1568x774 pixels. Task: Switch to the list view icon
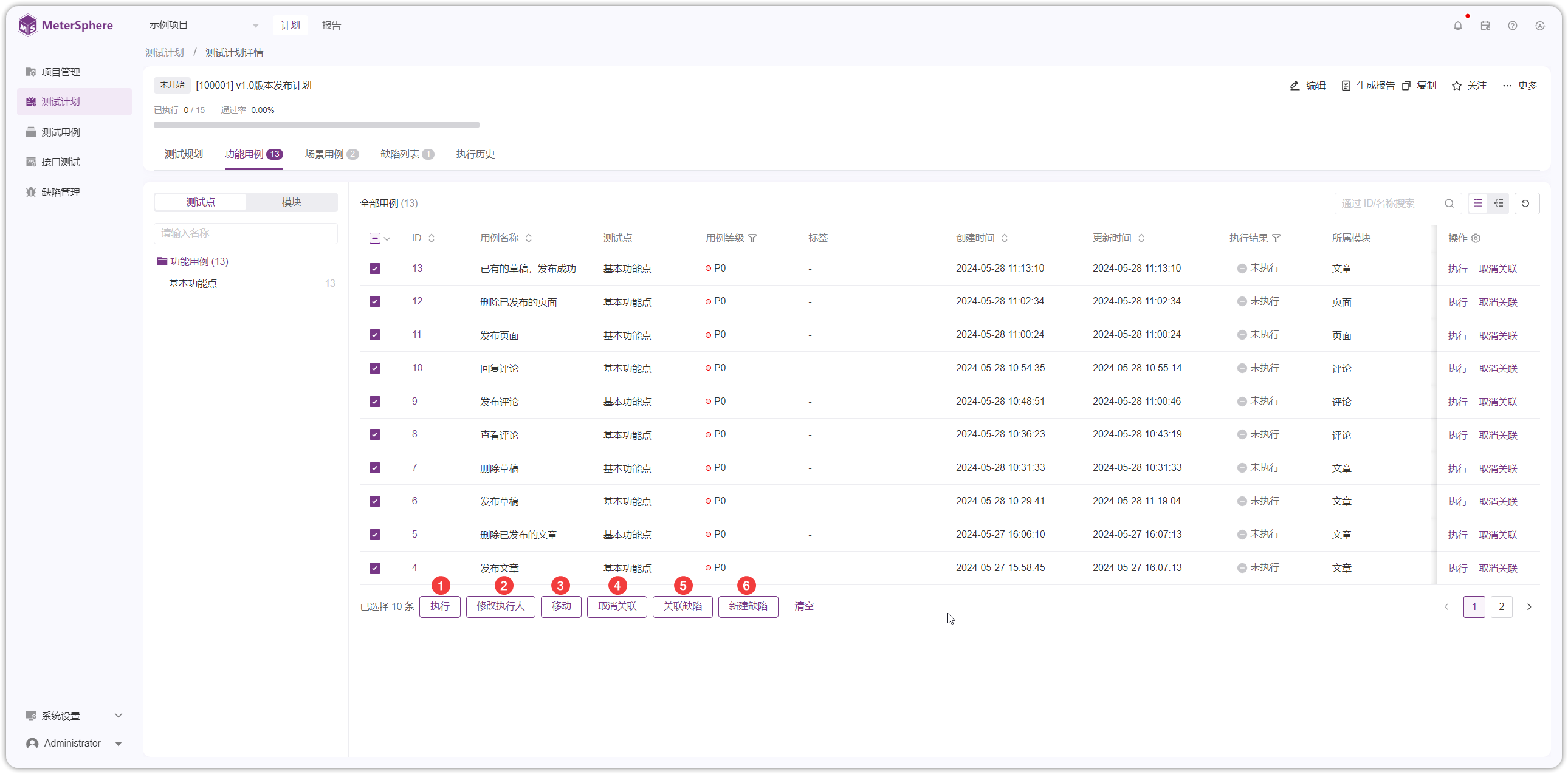[1478, 204]
